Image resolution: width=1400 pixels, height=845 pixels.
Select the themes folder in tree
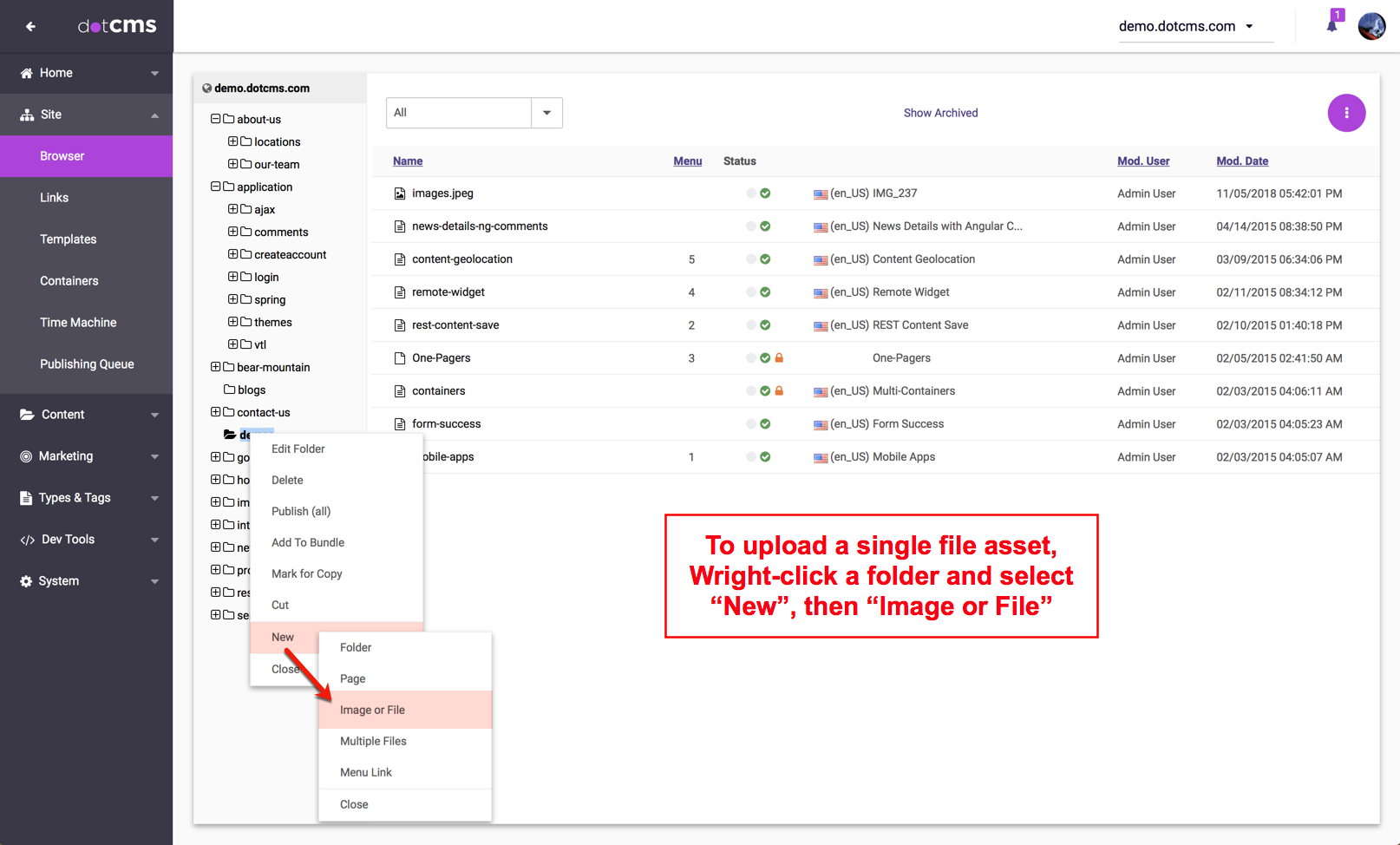click(272, 322)
